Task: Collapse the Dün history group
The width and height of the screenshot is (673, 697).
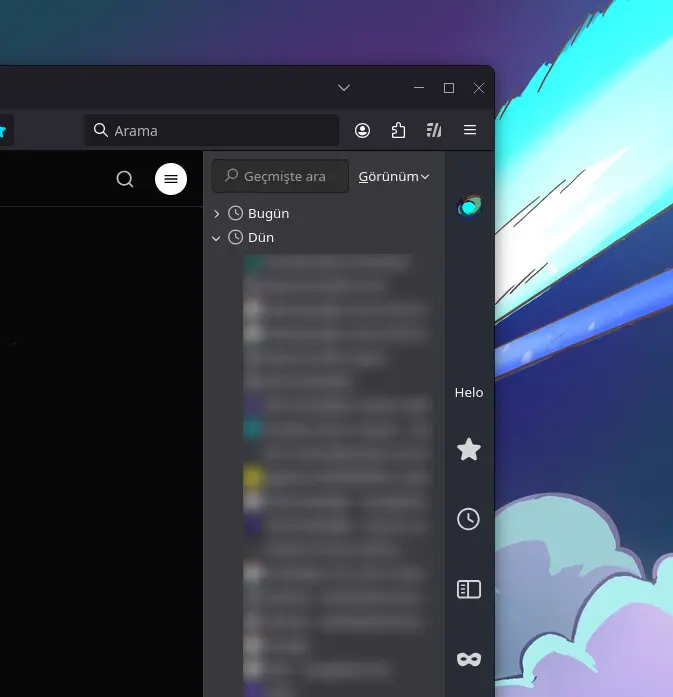Action: coord(216,238)
